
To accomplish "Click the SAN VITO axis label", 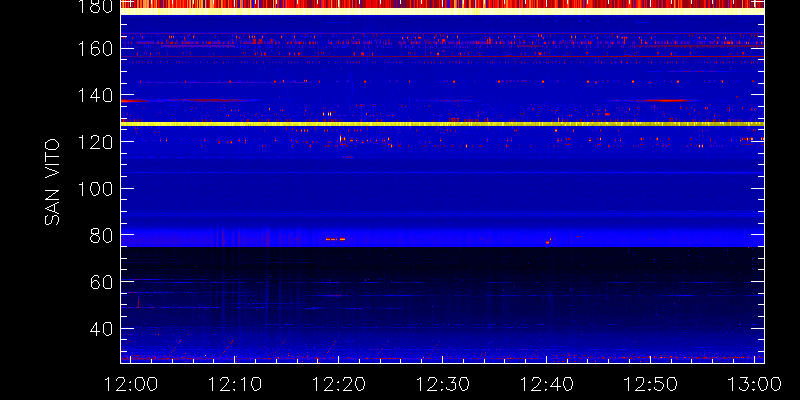I will 52,182.
